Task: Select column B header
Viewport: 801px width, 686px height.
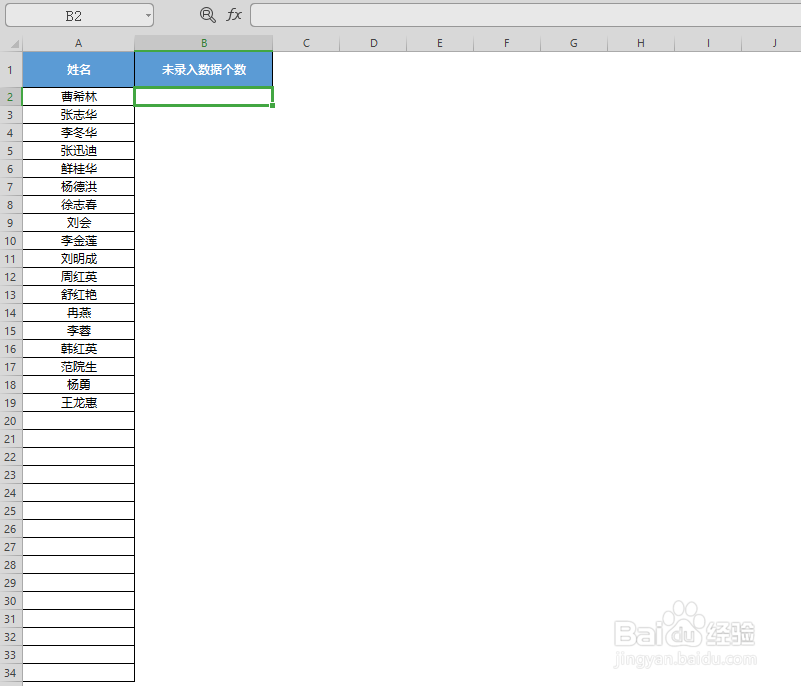Action: (x=204, y=43)
